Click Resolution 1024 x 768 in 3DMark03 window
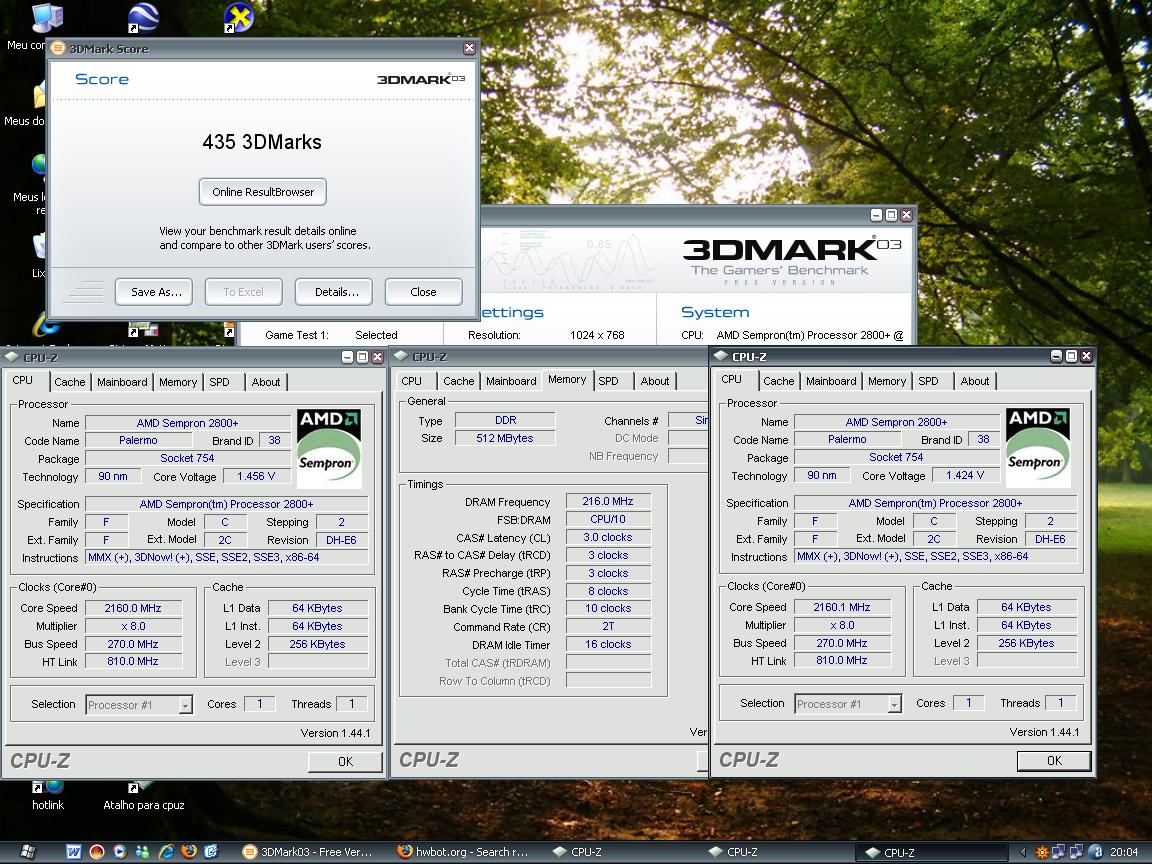Image resolution: width=1152 pixels, height=864 pixels. (597, 335)
